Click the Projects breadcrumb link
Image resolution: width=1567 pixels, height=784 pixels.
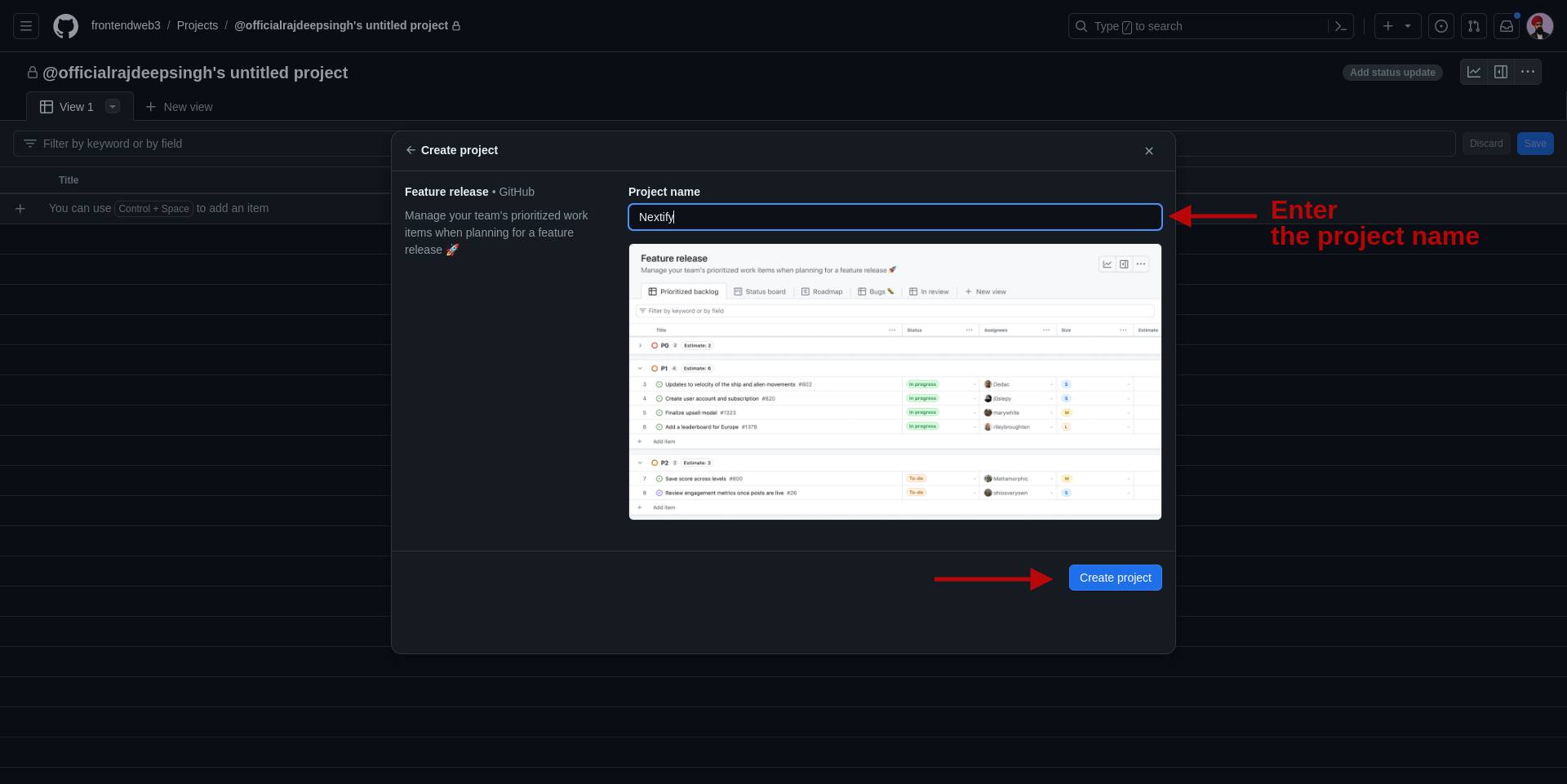pos(198,25)
